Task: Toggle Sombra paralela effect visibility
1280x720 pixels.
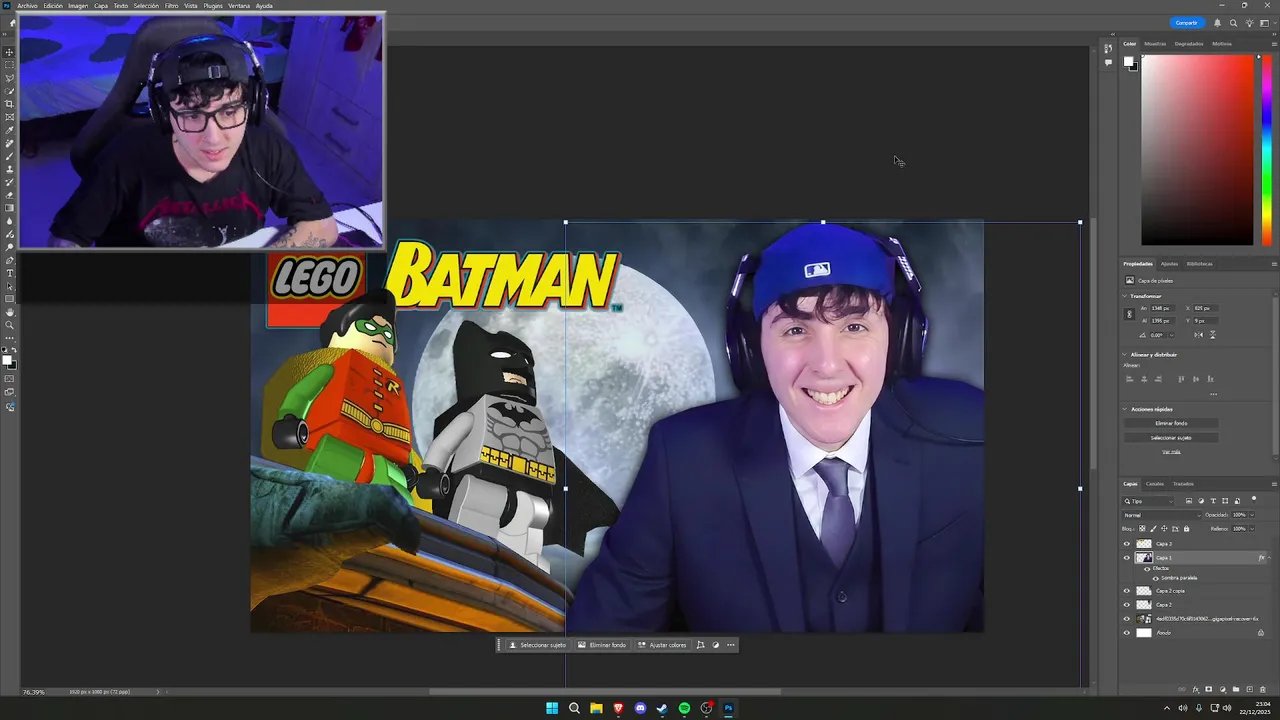Action: 1156,578
